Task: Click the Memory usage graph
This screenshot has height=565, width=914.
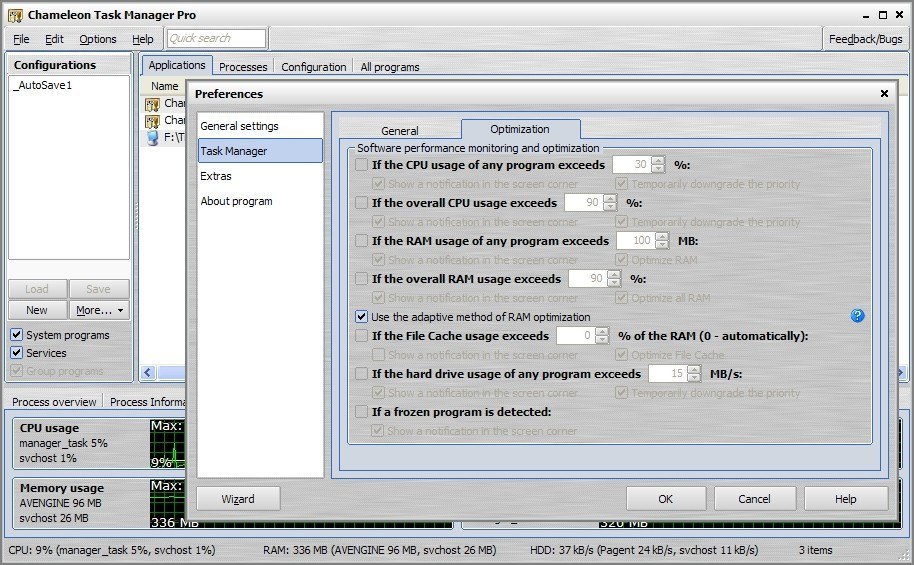Action: coord(167,503)
